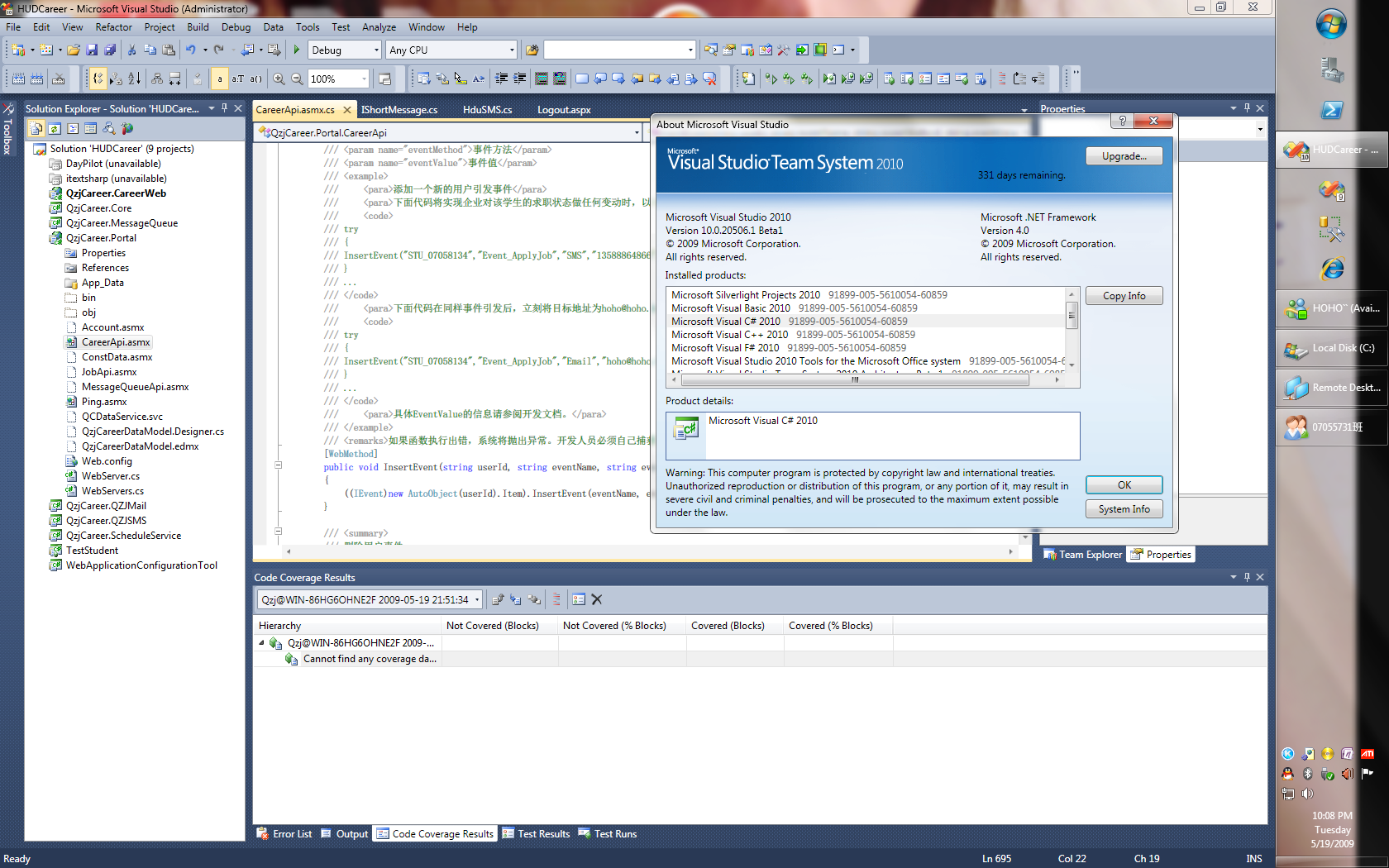Screen dimensions: 1389x868
Task: Toggle the 'a' text-case toolbar button
Action: tap(220, 79)
